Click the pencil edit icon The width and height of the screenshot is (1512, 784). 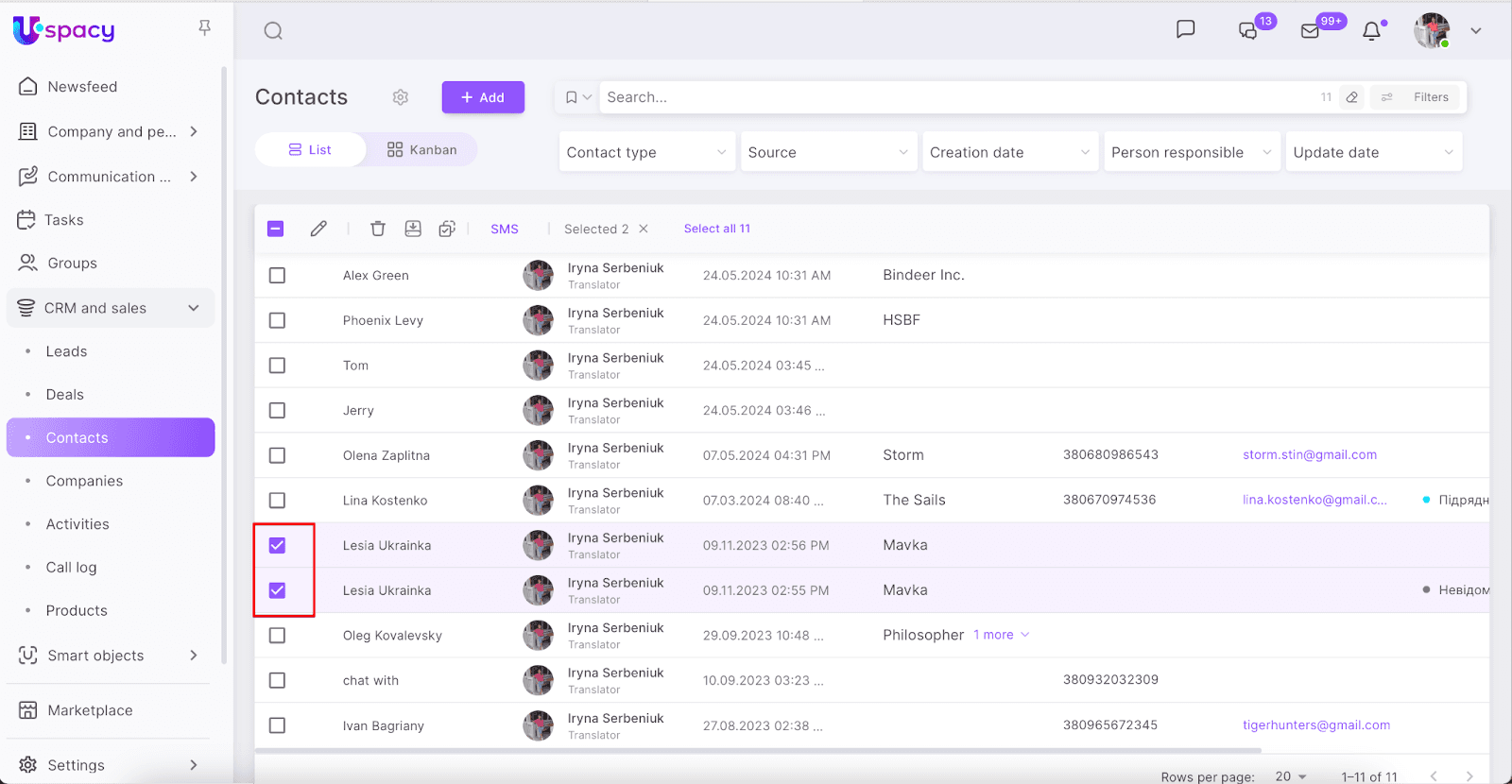point(318,229)
